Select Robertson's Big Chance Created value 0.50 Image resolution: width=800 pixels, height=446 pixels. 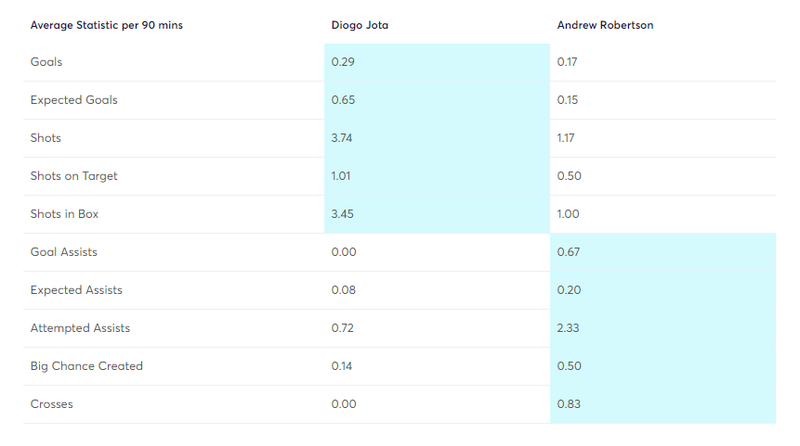[569, 366]
